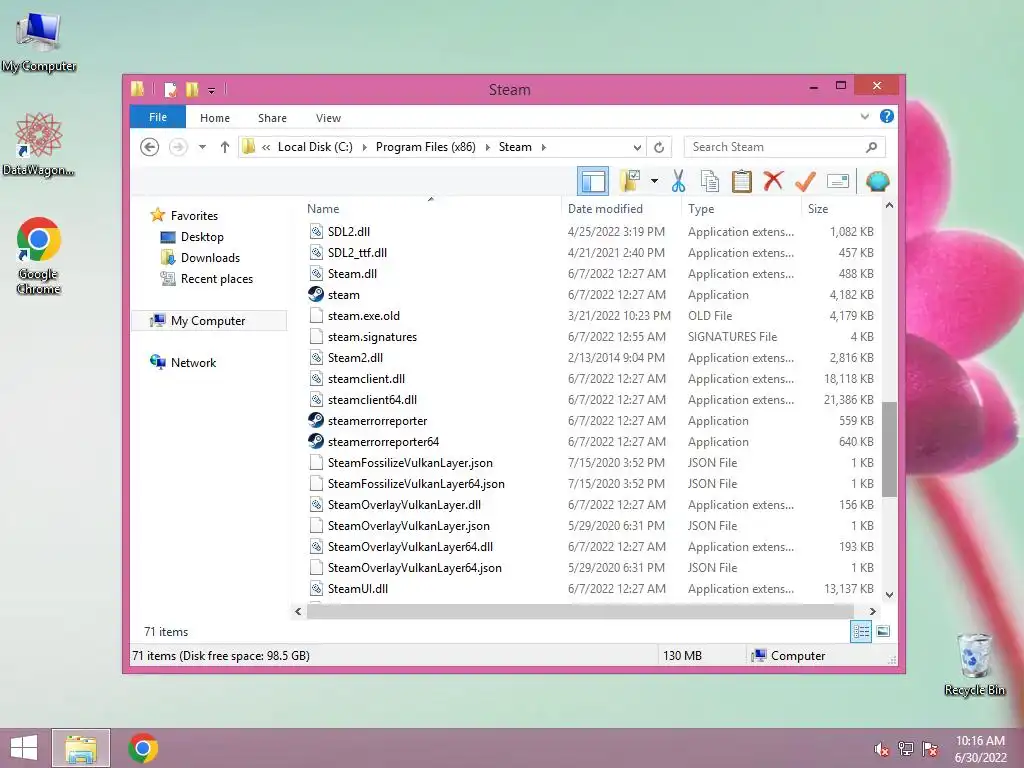Image resolution: width=1024 pixels, height=768 pixels.
Task: Show hidden path segments double chevron
Action: tap(266, 147)
